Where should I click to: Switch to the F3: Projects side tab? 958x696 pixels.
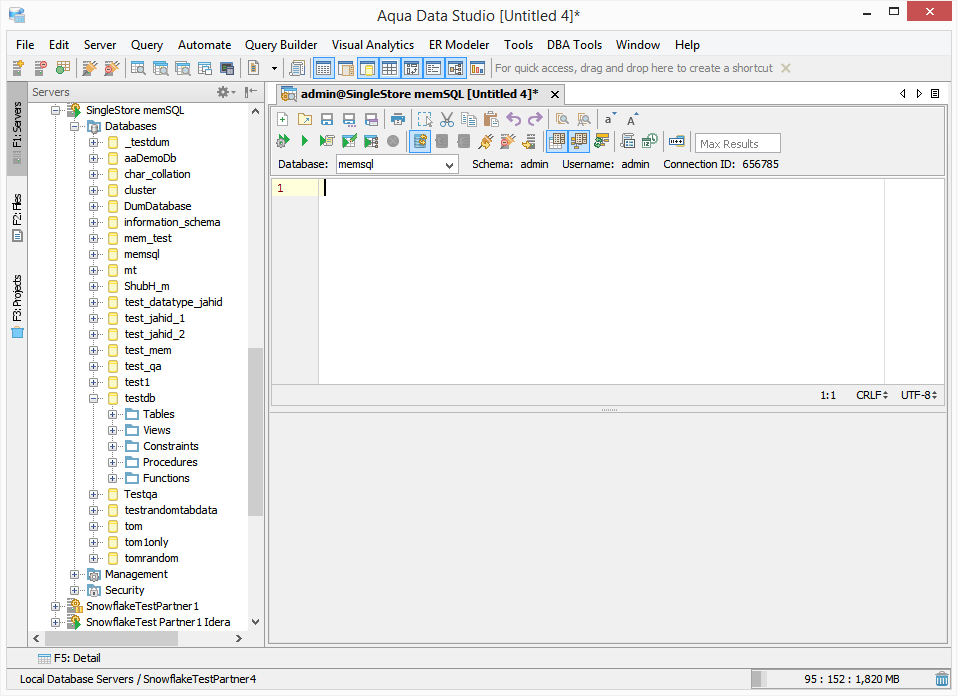coord(17,306)
